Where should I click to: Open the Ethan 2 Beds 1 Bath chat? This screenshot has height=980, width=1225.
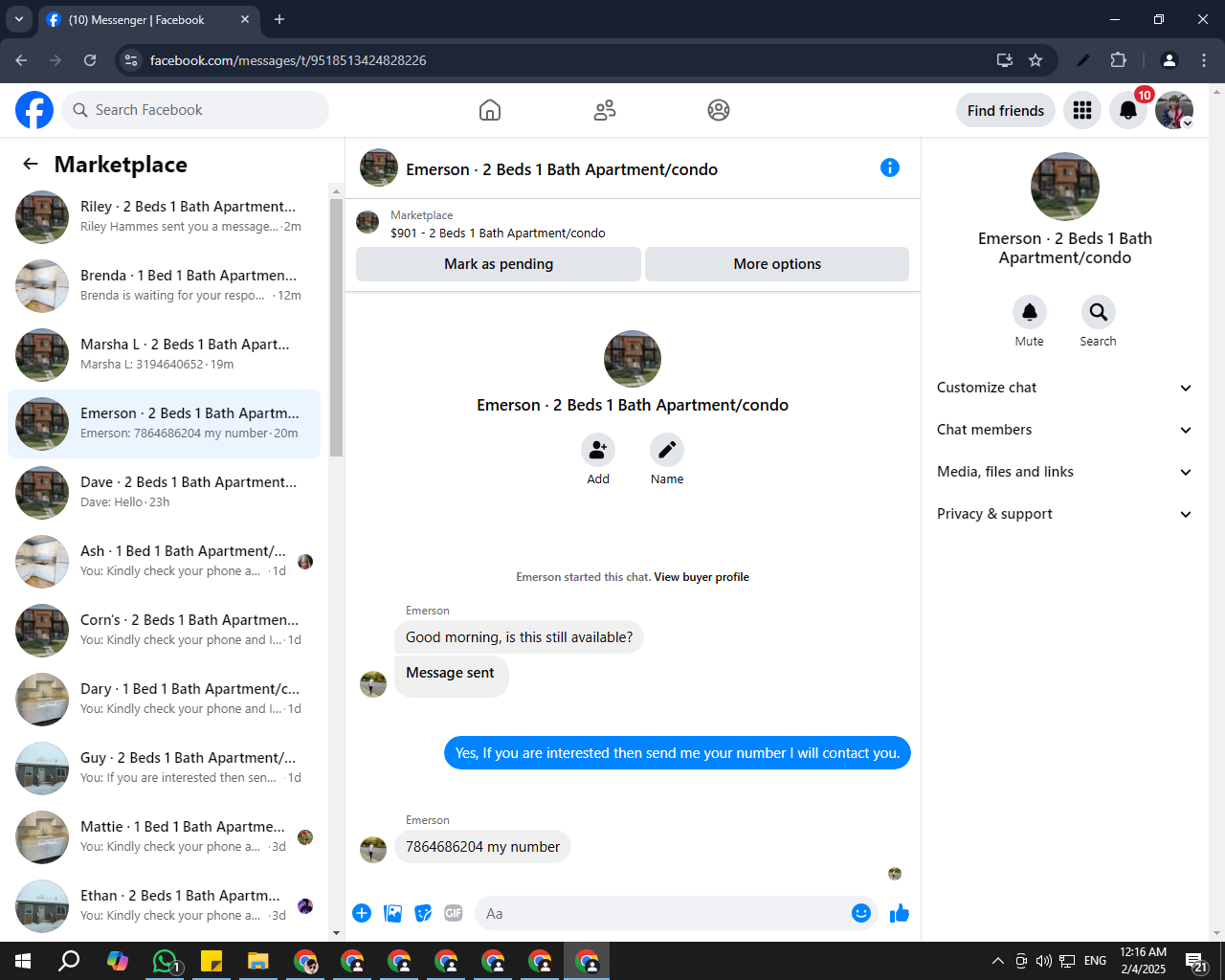point(164,906)
